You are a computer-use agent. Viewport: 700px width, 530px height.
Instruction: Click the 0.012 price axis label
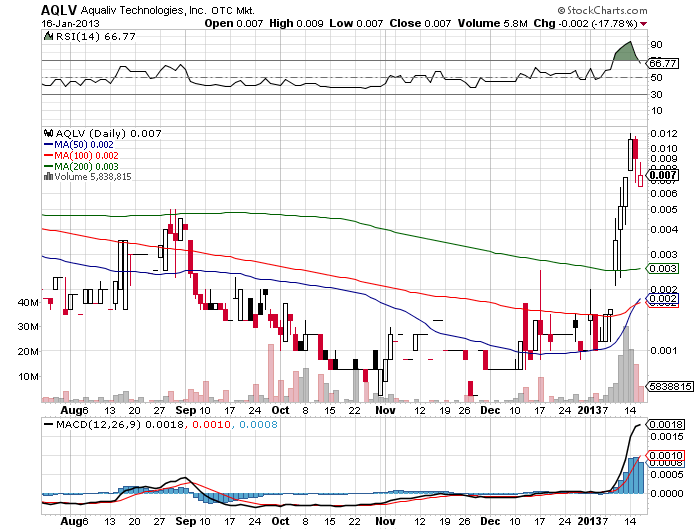664,134
